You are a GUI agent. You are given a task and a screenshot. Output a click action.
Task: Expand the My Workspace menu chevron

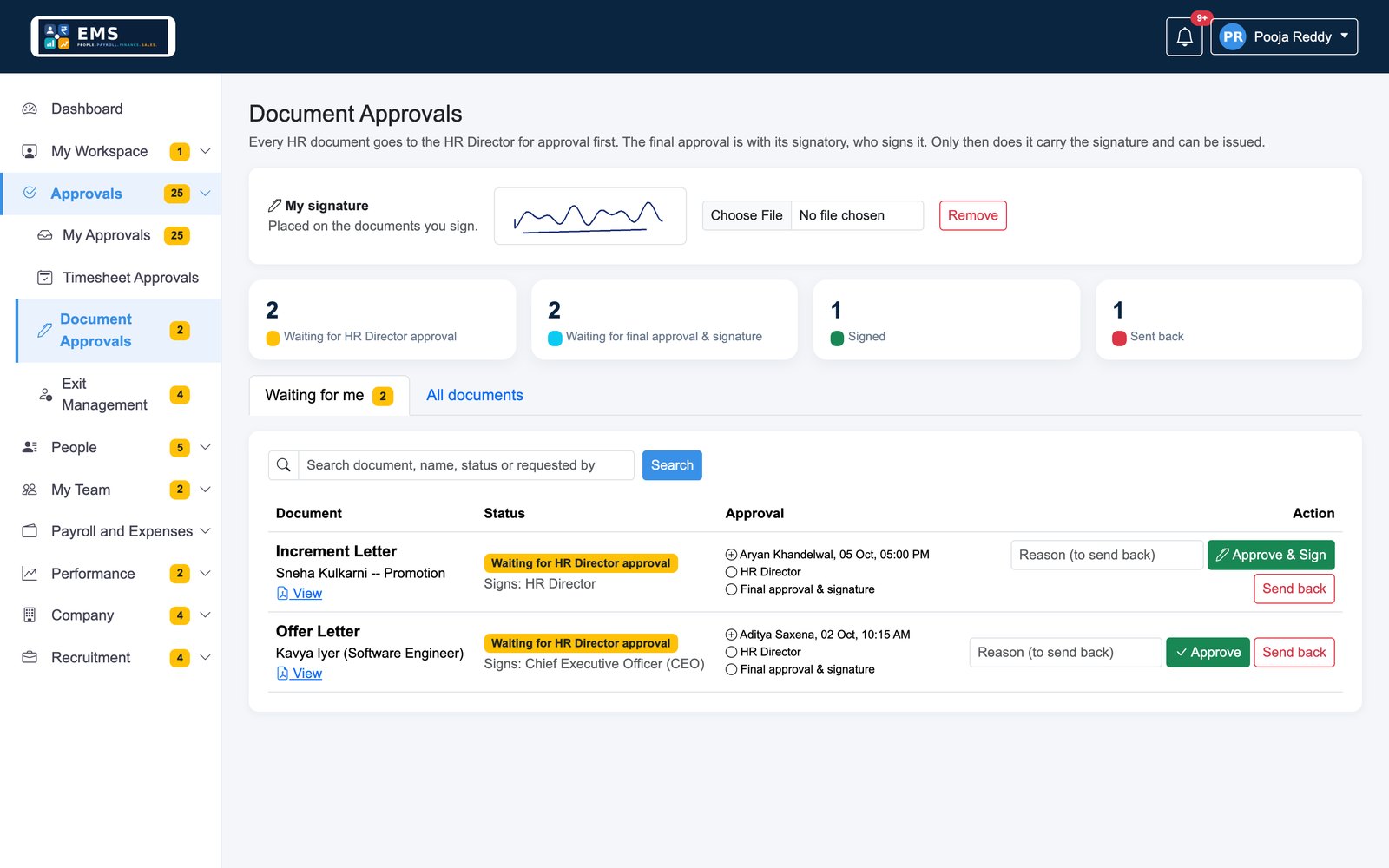point(206,151)
